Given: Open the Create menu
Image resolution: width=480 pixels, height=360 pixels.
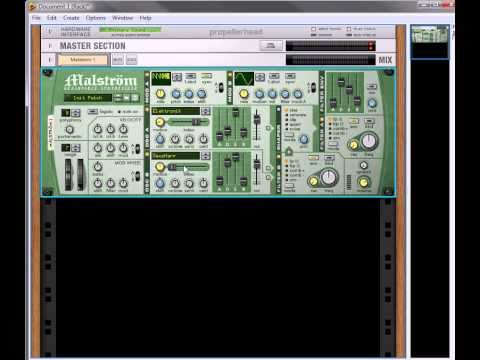Looking at the screenshot, I should pyautogui.click(x=71, y=18).
